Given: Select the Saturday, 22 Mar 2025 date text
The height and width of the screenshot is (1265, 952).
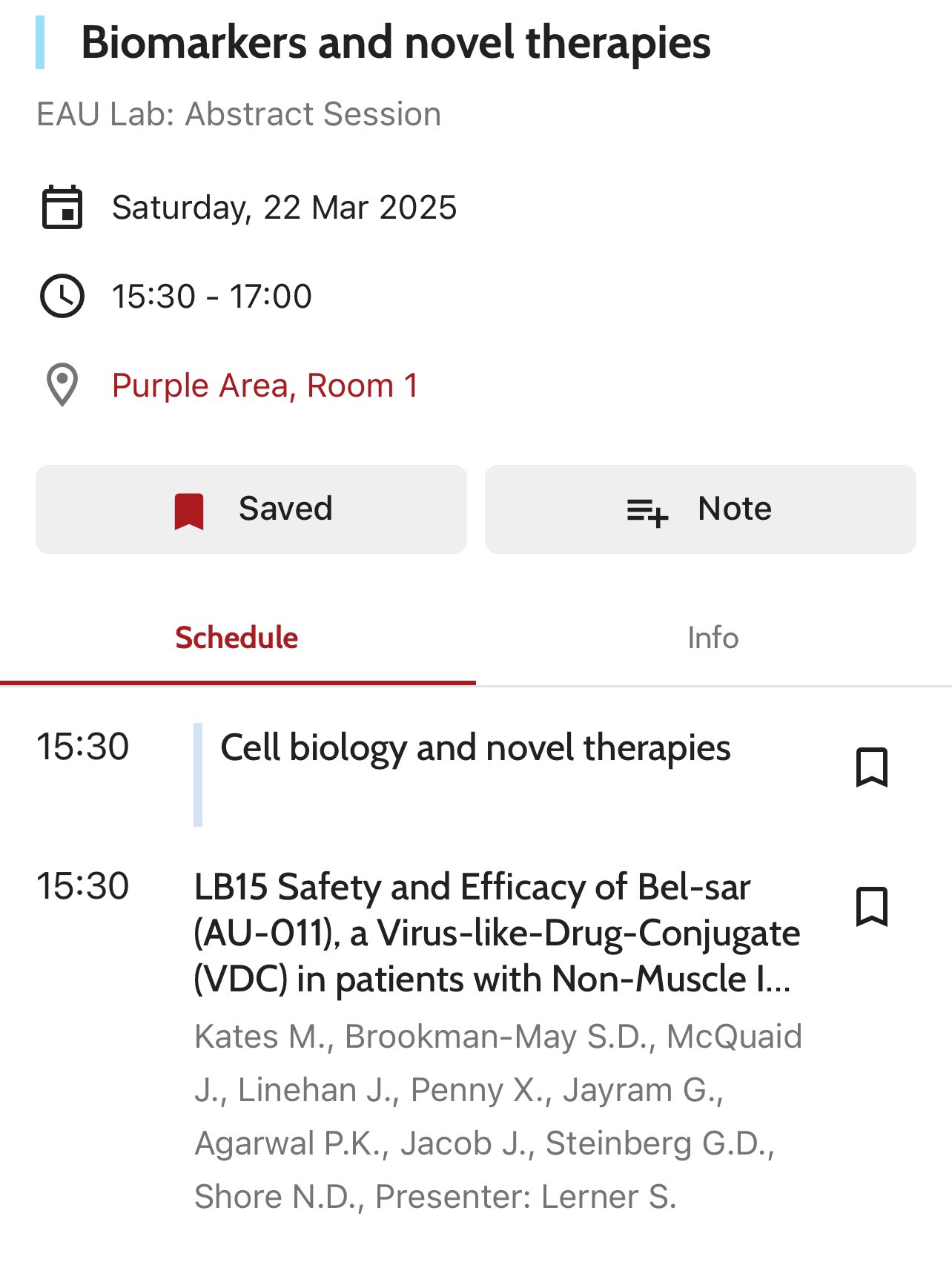Looking at the screenshot, I should coord(284,208).
